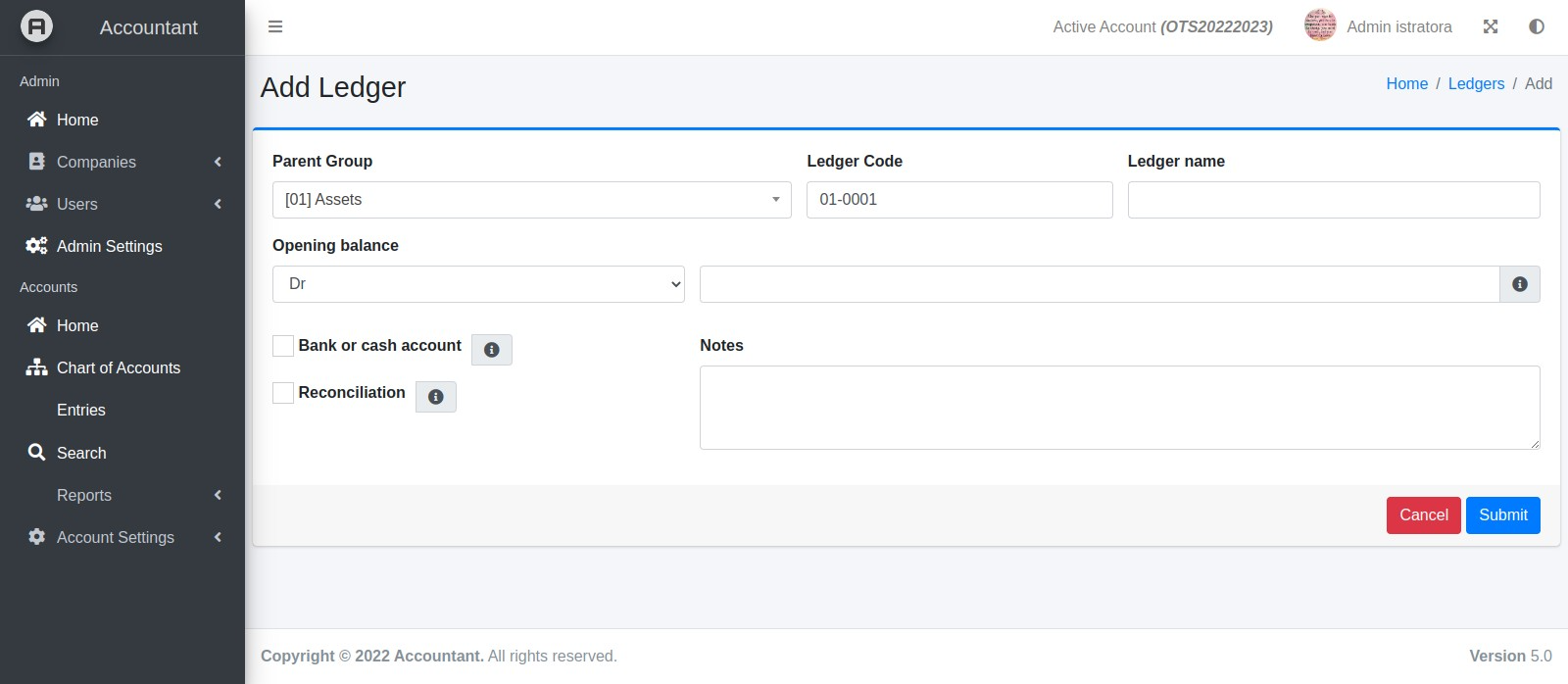The width and height of the screenshot is (1568, 684).
Task: Click the Accountant logo icon
Action: [x=37, y=26]
